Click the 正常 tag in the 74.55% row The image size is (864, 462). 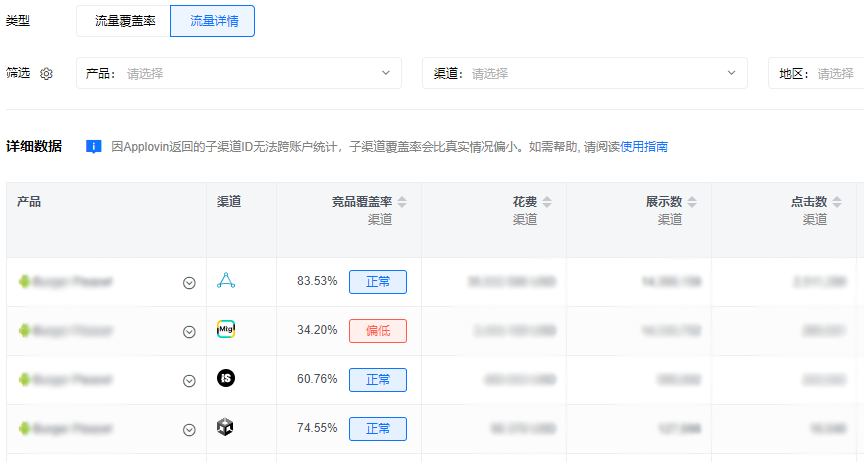(x=378, y=429)
